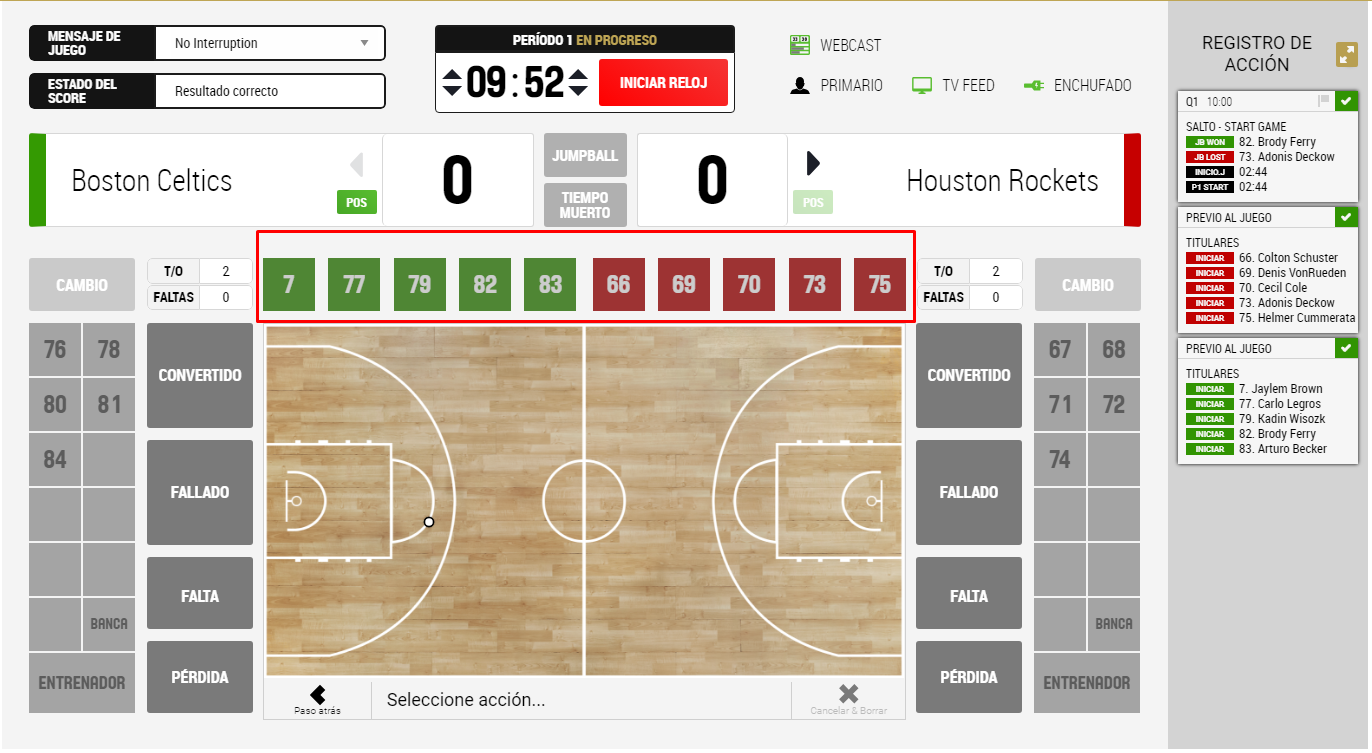
Task: Click Boston Convertido button
Action: [x=200, y=375]
